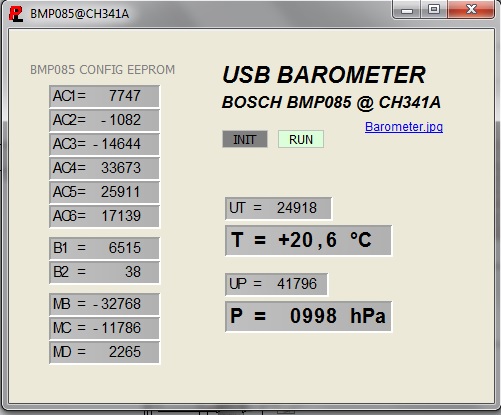This screenshot has height=415, width=501.
Task: Select the pressure P hPa readout
Action: coord(308,316)
